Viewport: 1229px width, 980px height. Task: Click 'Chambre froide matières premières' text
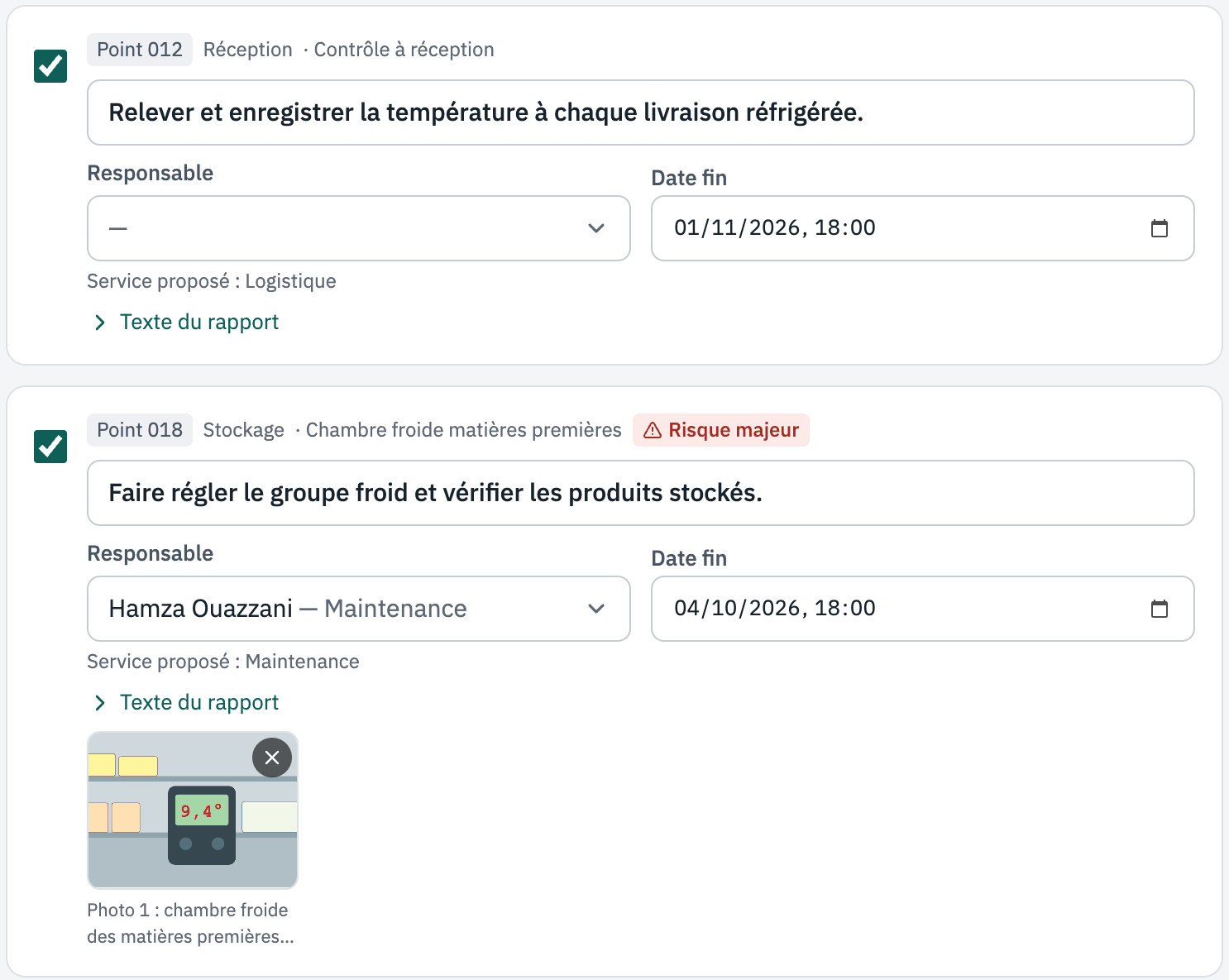tap(463, 430)
